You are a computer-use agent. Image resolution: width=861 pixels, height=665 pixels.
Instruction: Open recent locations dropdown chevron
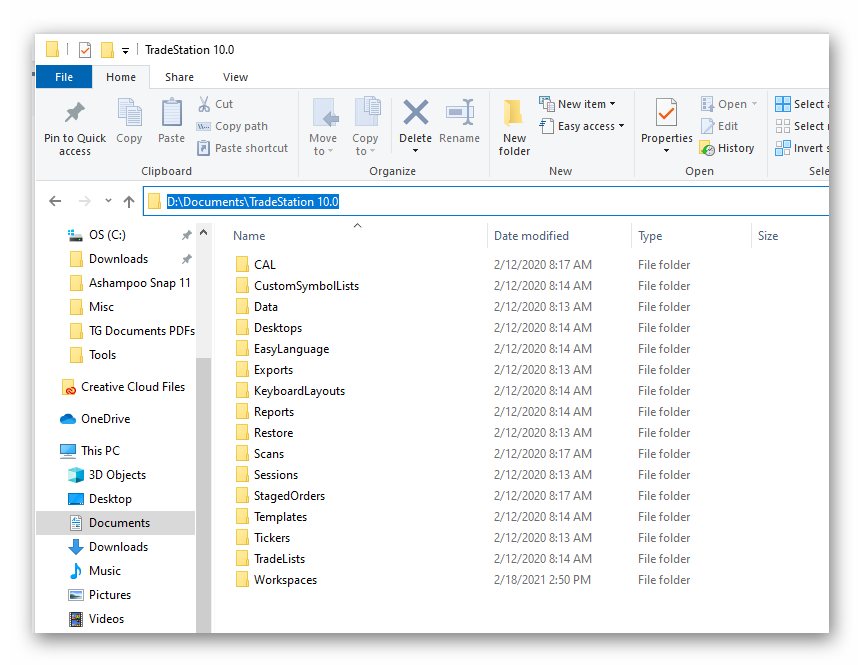coord(108,201)
